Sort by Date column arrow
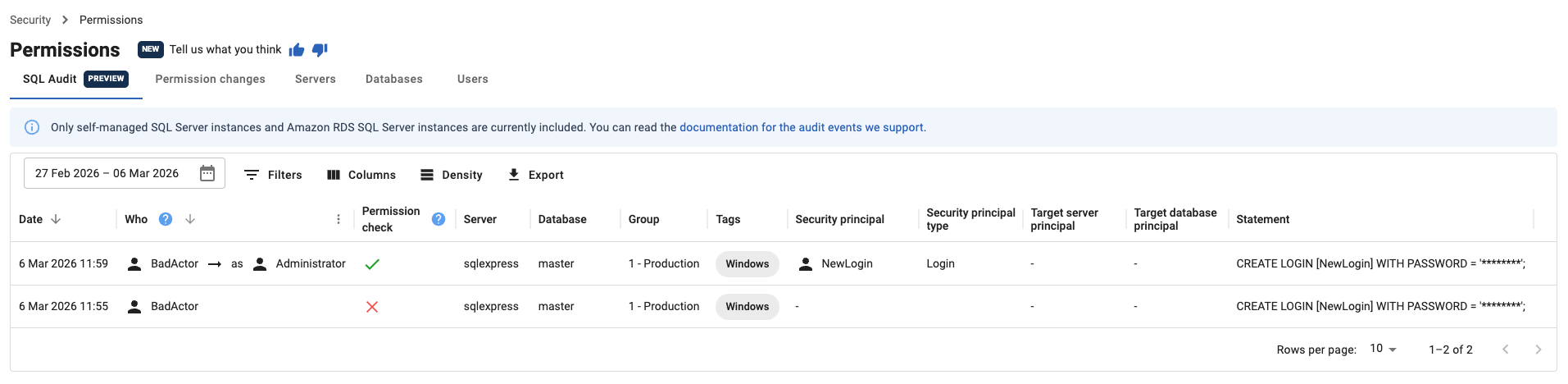This screenshot has height=384, width=1568. pos(56,219)
